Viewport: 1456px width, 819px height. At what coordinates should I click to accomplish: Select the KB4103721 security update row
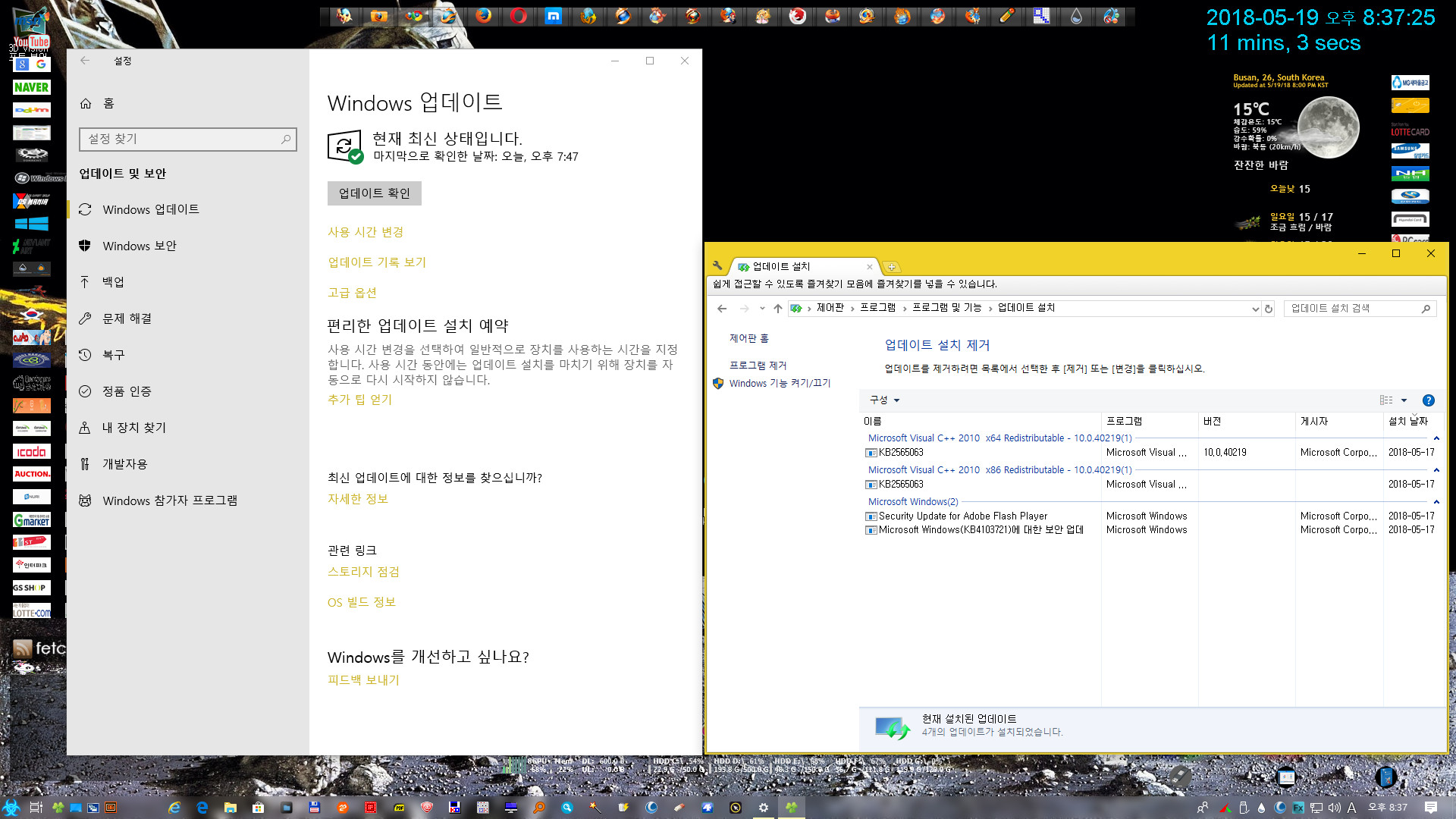(x=1151, y=530)
